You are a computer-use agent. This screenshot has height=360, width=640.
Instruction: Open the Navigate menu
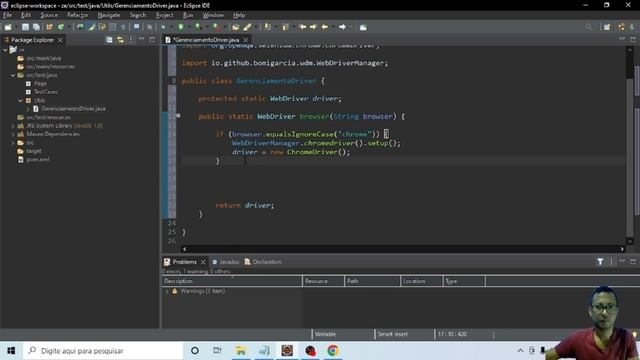click(109, 15)
